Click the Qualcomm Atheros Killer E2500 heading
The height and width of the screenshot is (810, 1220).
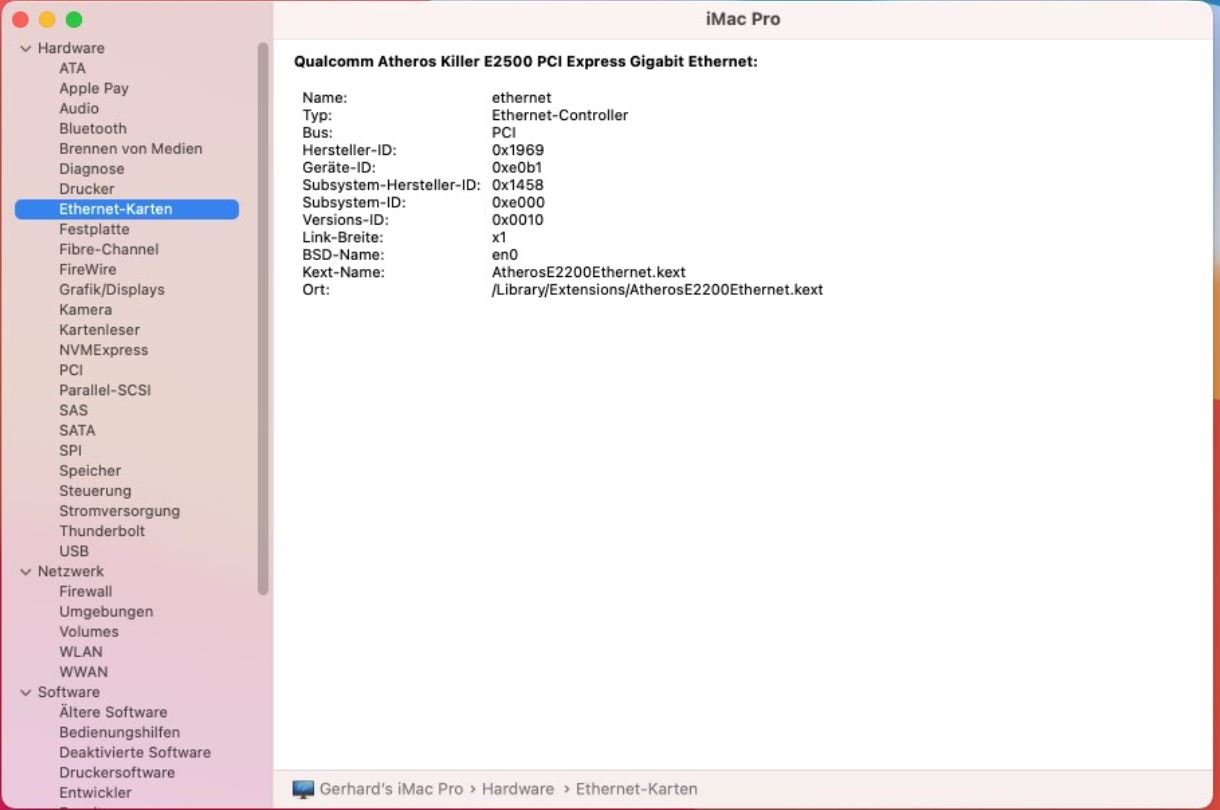pos(526,62)
